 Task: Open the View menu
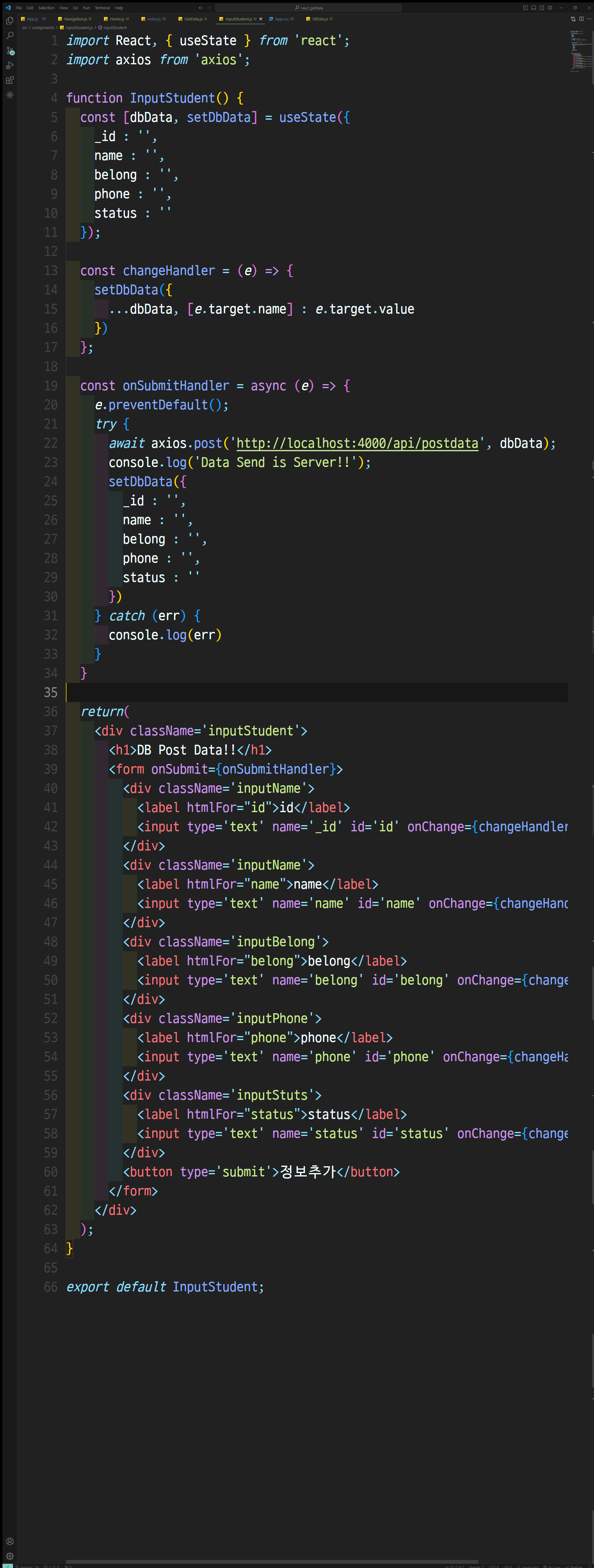click(64, 8)
